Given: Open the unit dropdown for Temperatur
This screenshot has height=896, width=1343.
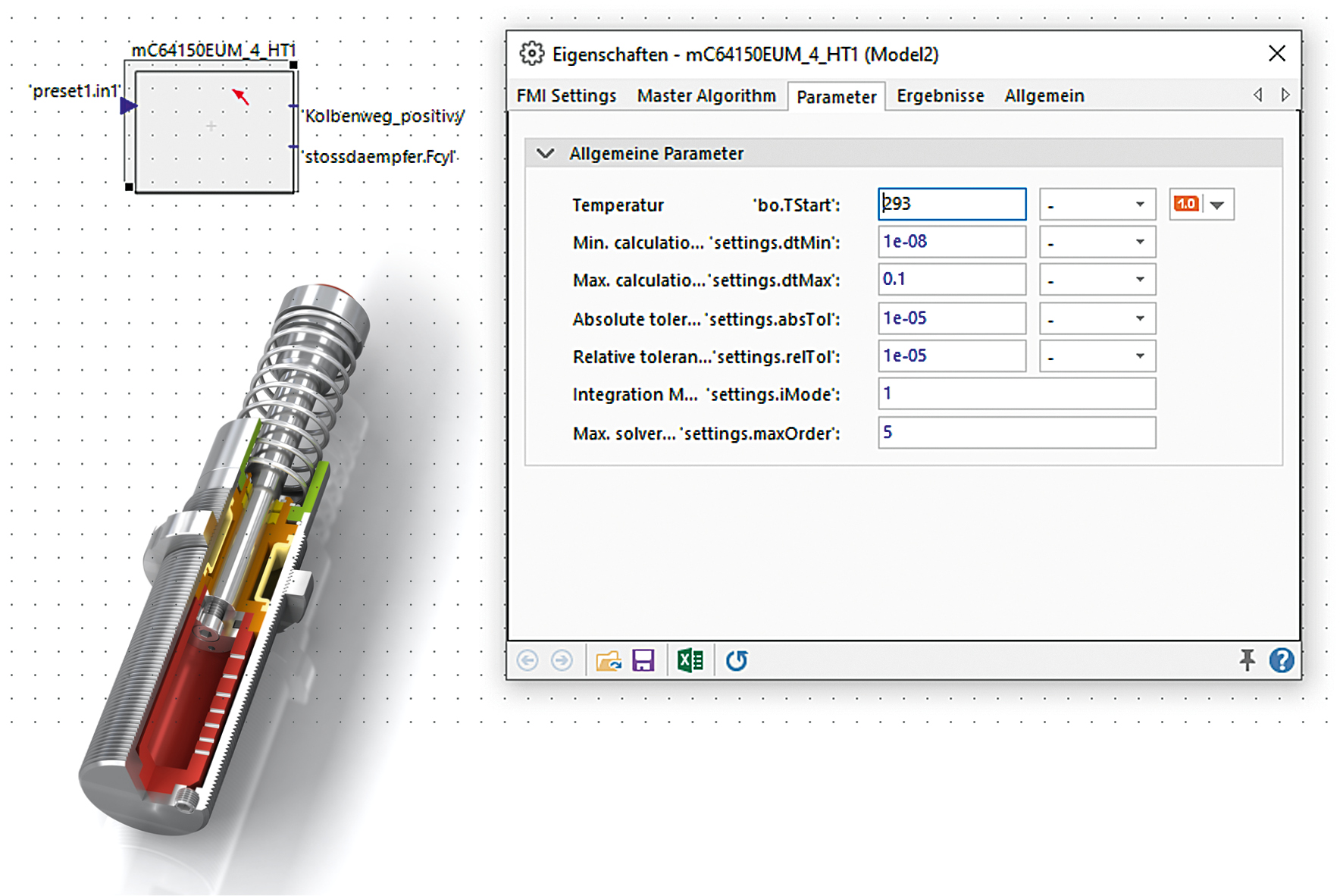Looking at the screenshot, I should [x=1097, y=205].
